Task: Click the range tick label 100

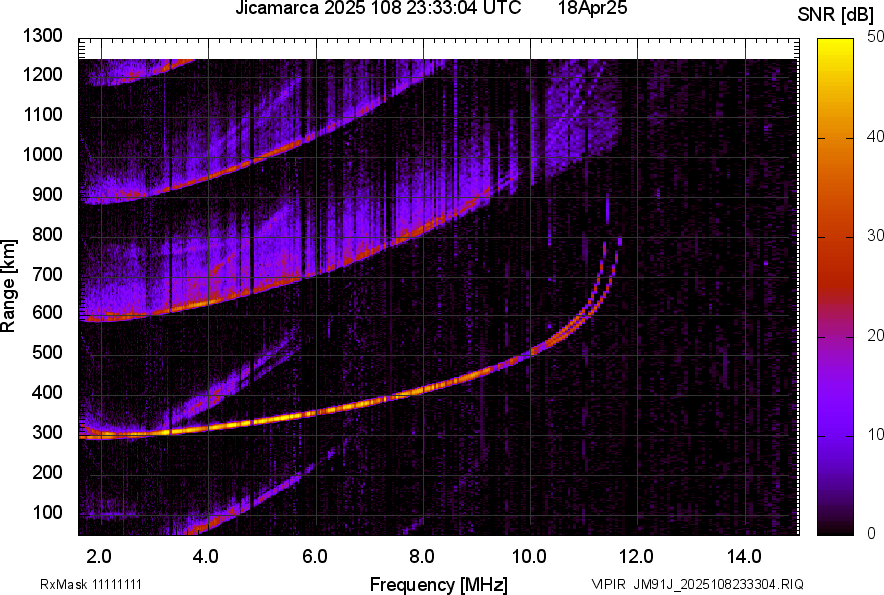Action: [47, 512]
